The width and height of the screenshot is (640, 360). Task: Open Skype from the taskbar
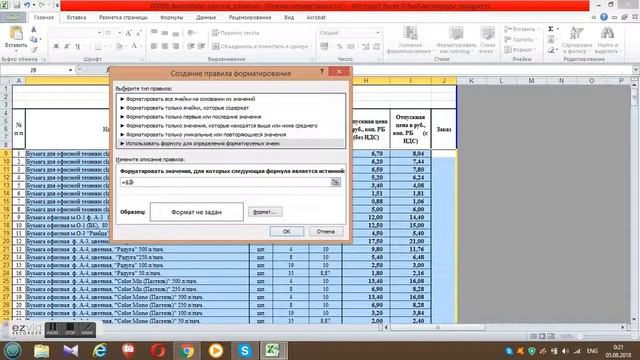coord(244,351)
